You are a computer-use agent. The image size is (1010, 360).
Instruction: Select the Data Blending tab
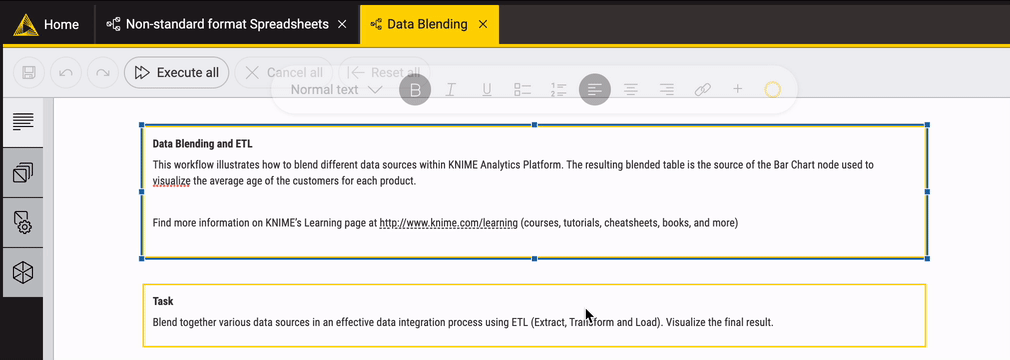click(428, 24)
